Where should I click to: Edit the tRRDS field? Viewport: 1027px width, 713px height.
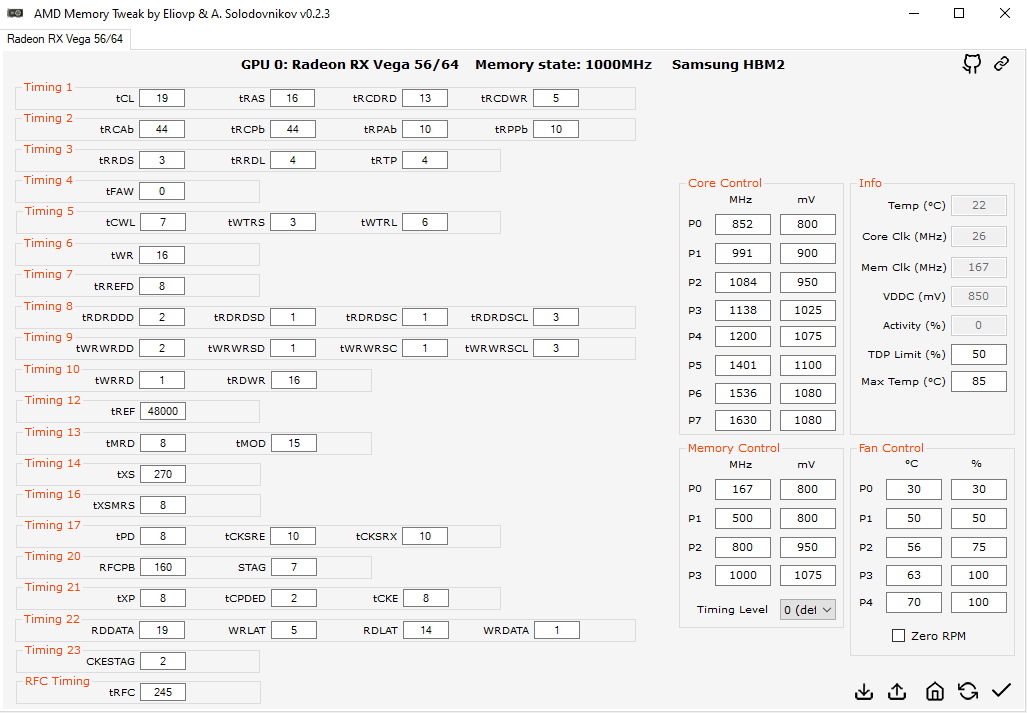click(162, 160)
